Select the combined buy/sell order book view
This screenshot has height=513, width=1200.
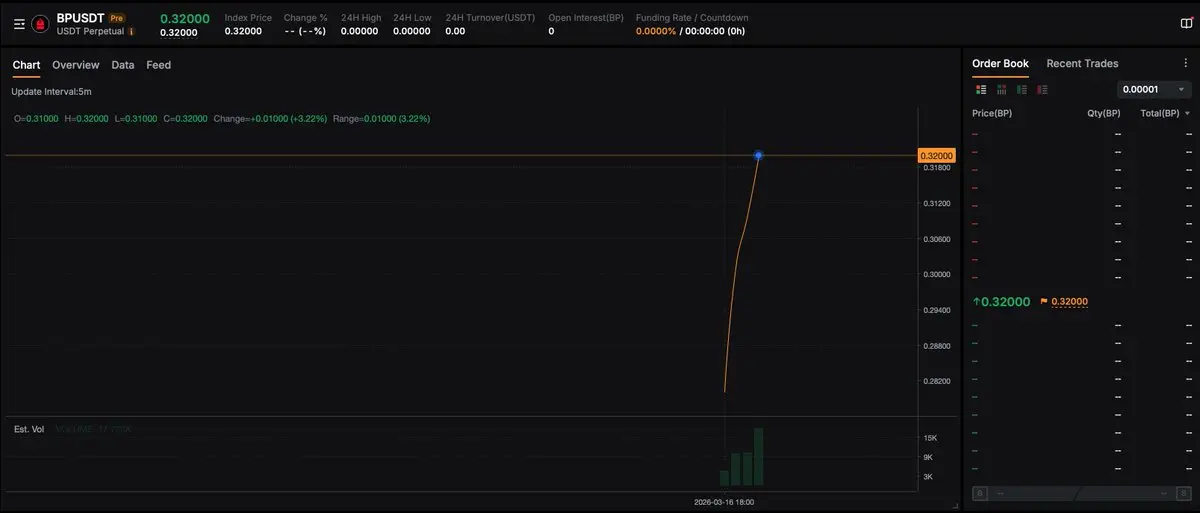pos(981,89)
